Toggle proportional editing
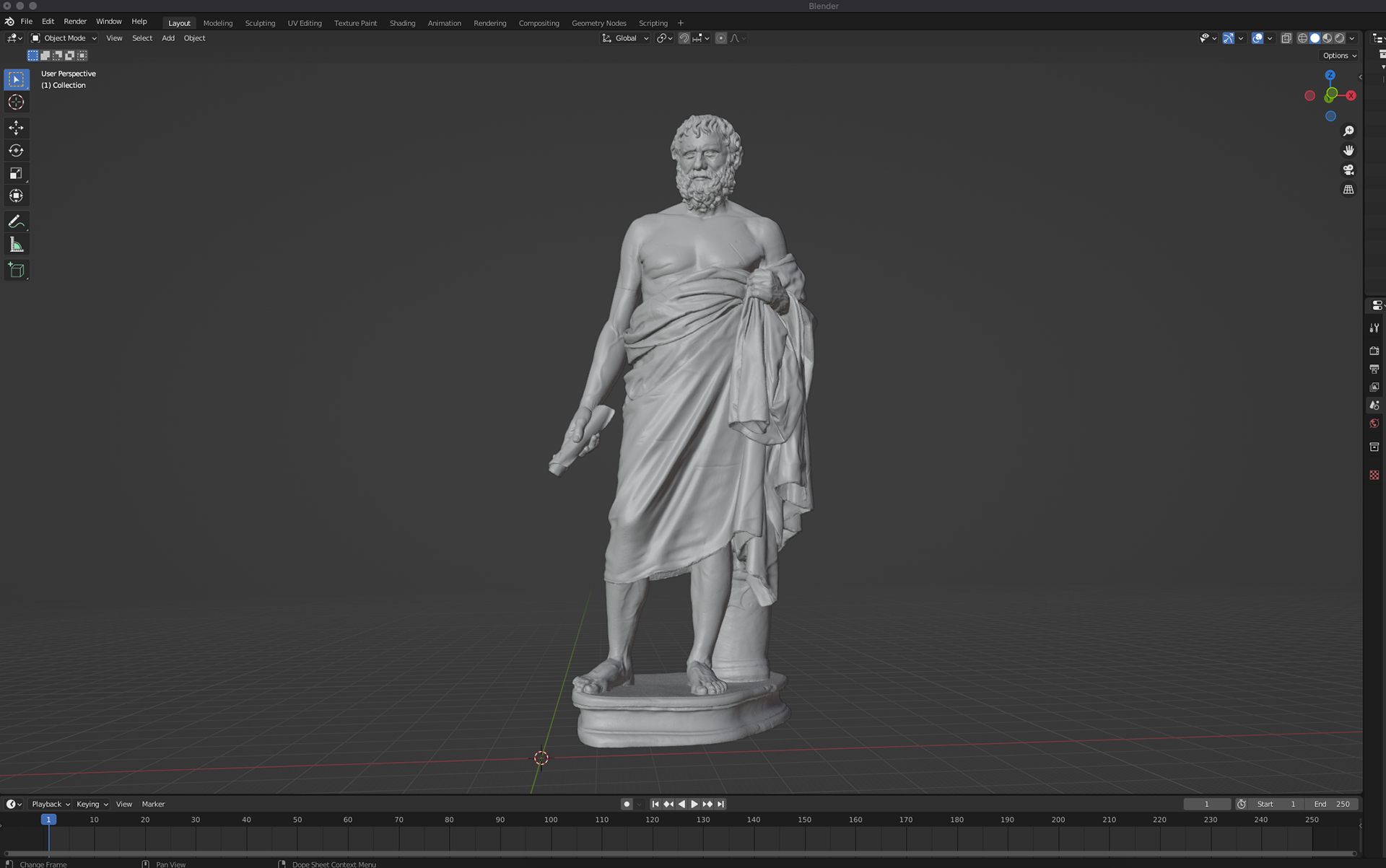 [721, 38]
